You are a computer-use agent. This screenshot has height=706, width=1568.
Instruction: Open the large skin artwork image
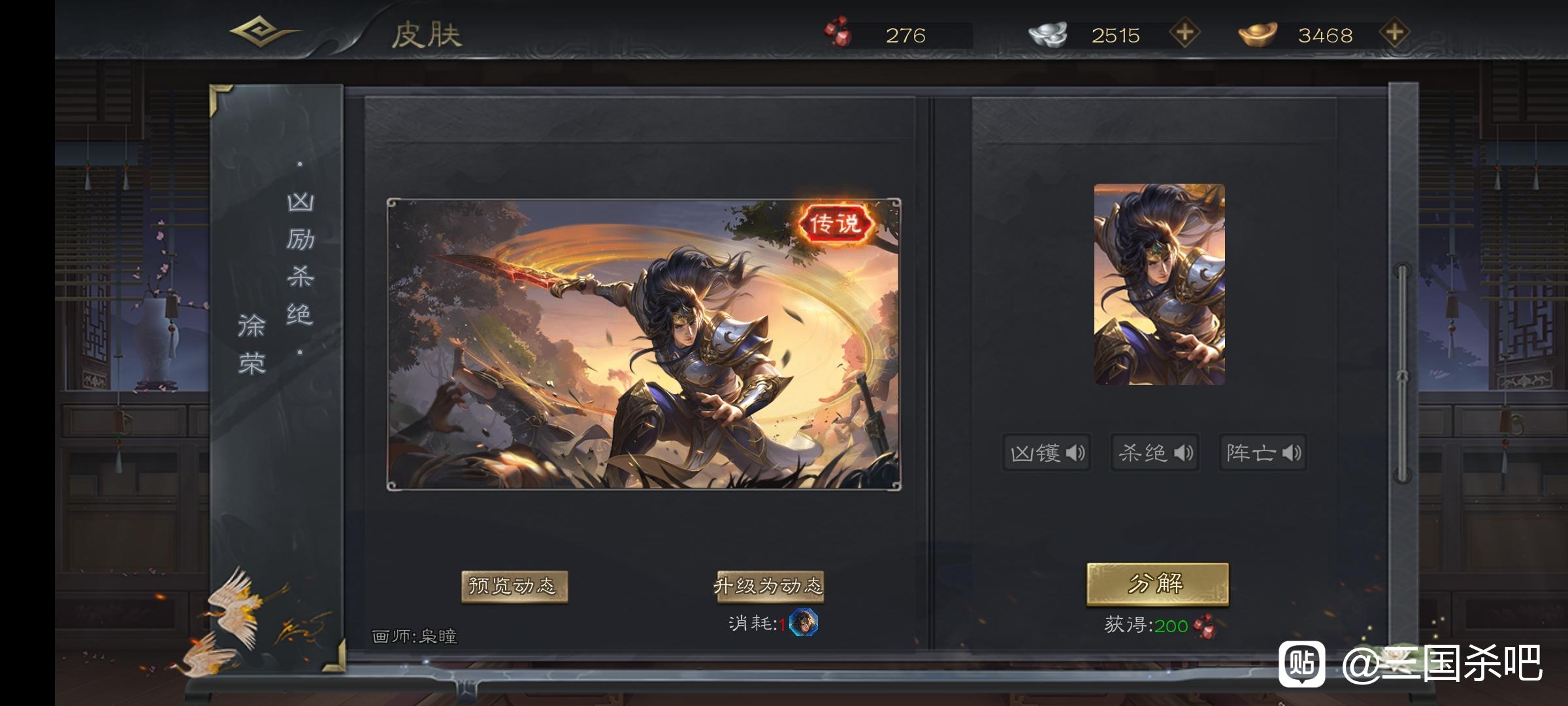pyautogui.click(x=644, y=345)
